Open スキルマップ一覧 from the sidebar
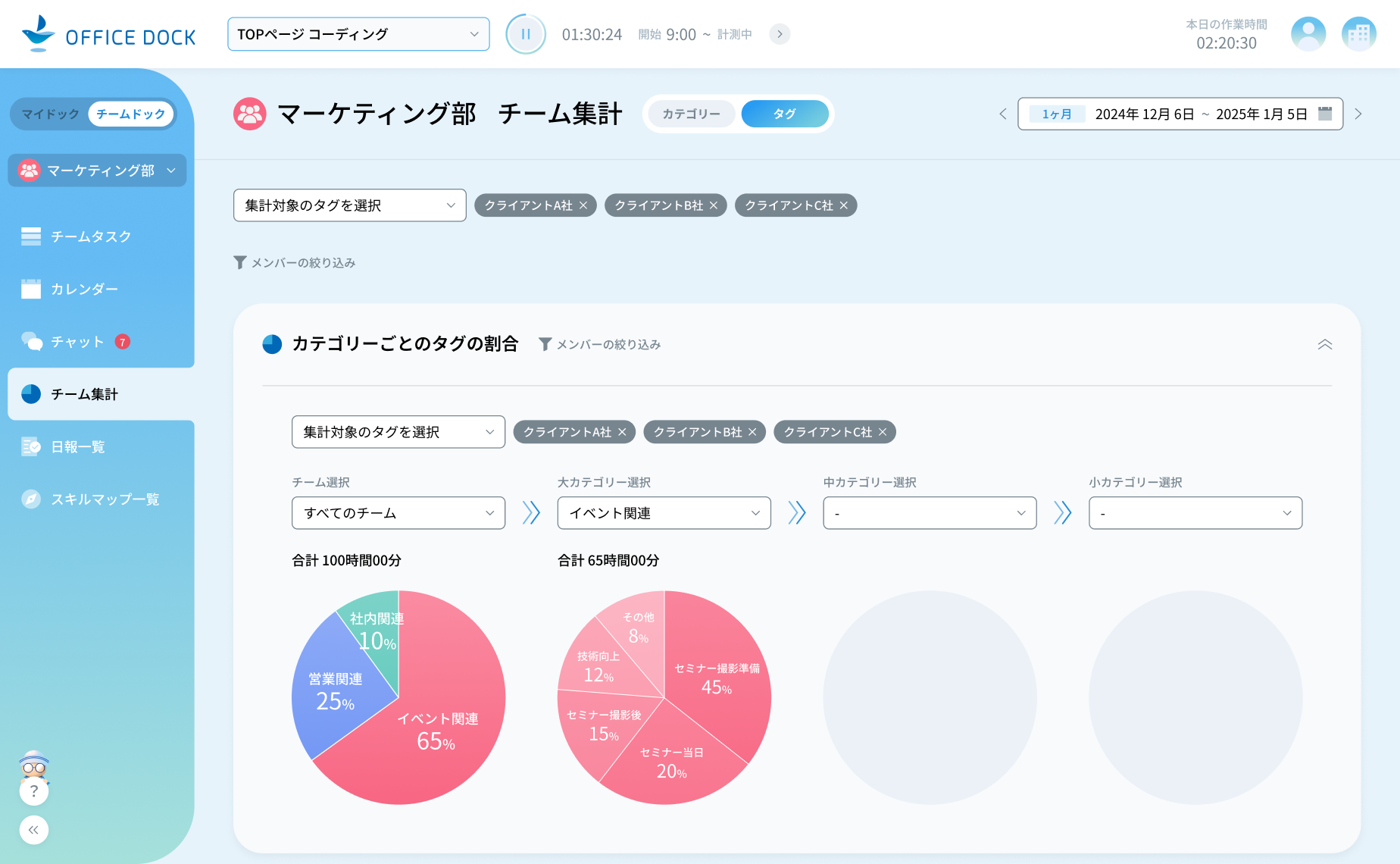This screenshot has height=864, width=1400. 105,499
